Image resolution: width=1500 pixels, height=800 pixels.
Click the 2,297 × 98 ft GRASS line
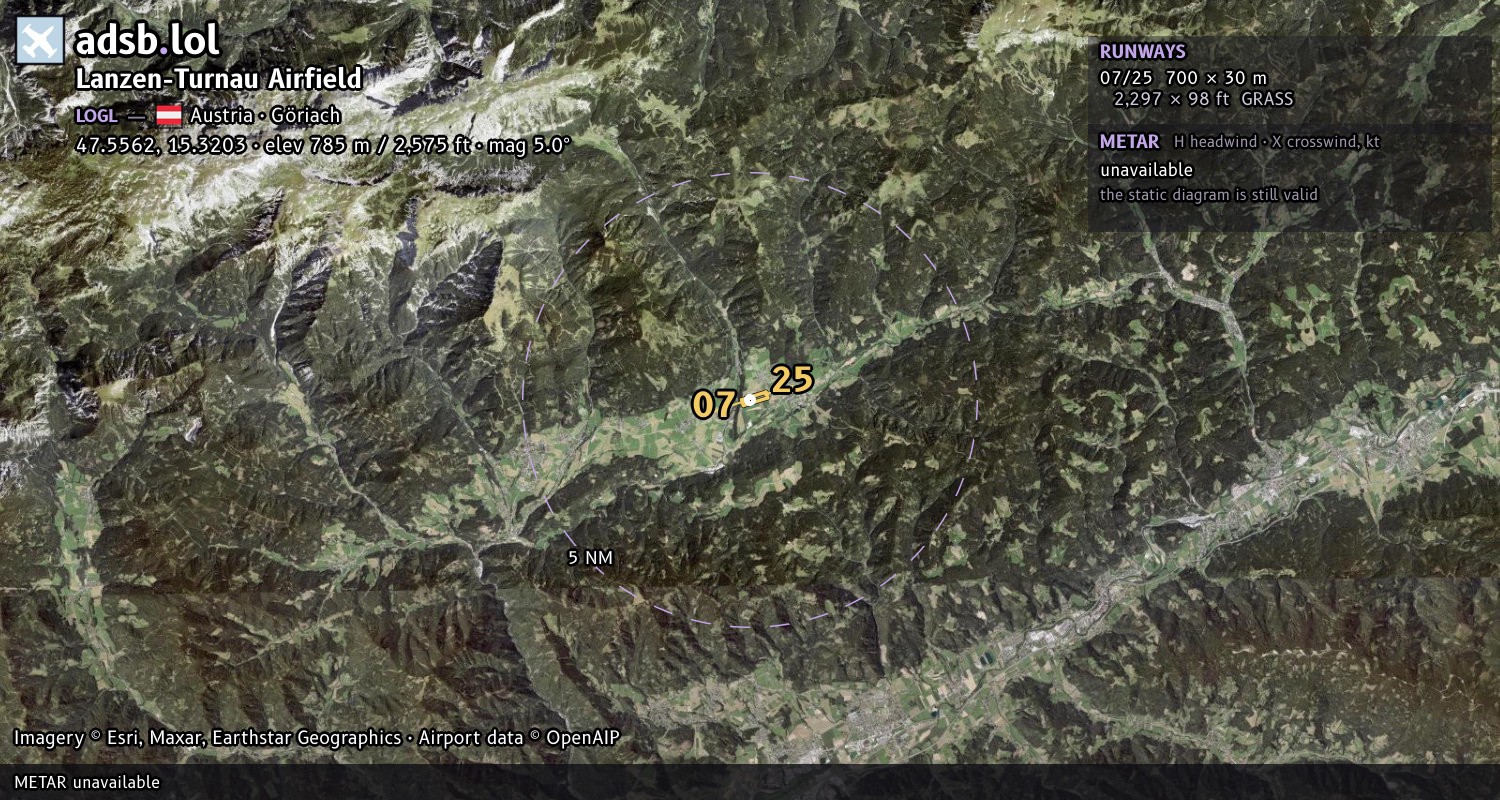point(1204,99)
